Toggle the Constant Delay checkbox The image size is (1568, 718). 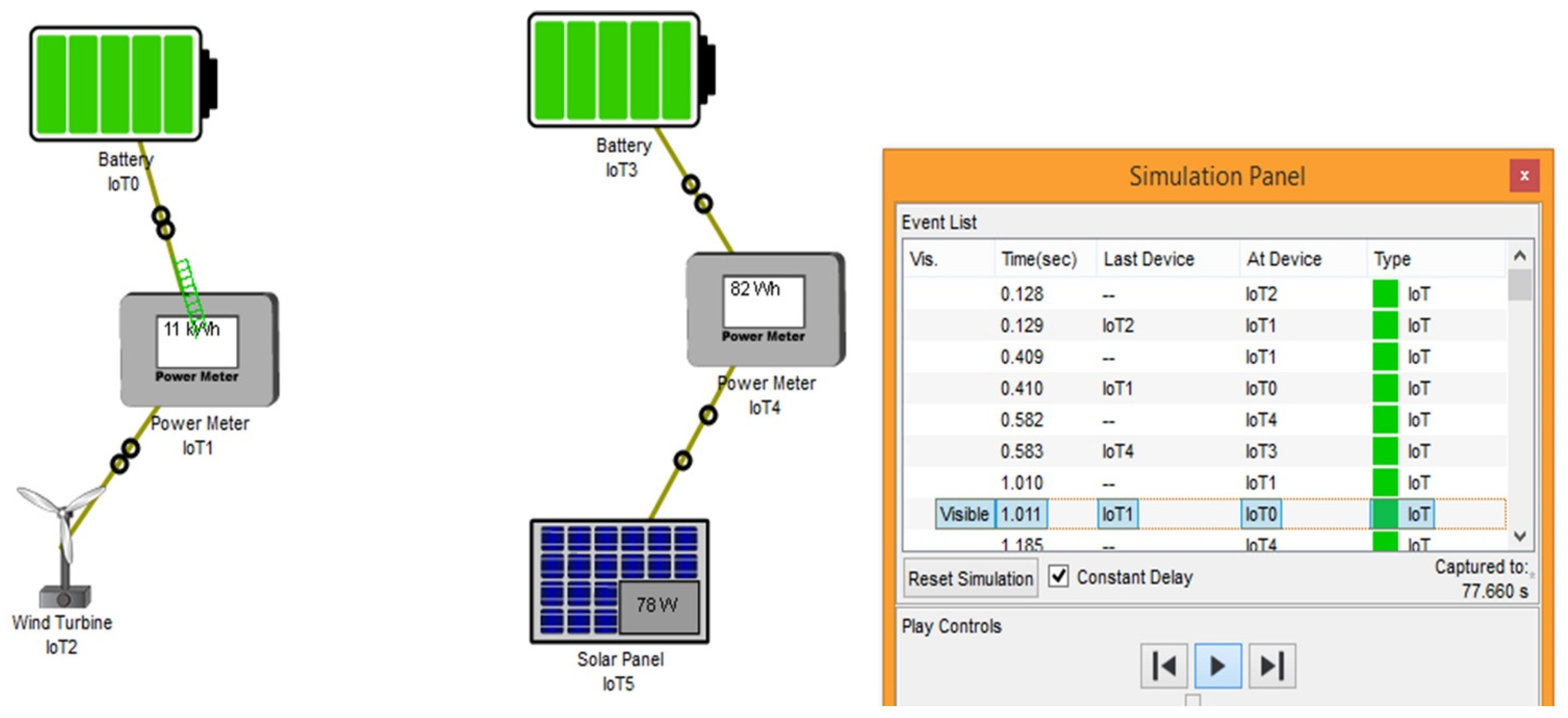[x=1059, y=575]
